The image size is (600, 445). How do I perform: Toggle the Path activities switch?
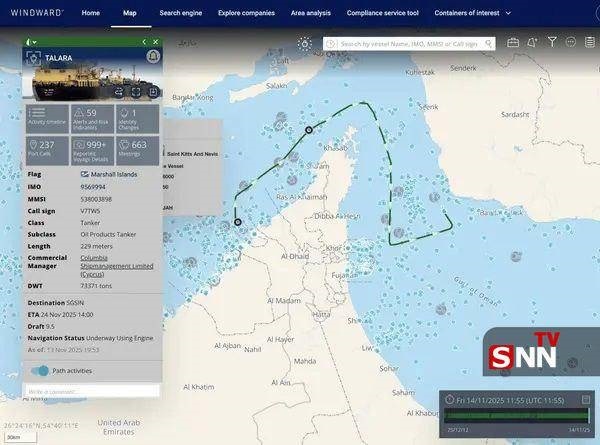[39, 370]
